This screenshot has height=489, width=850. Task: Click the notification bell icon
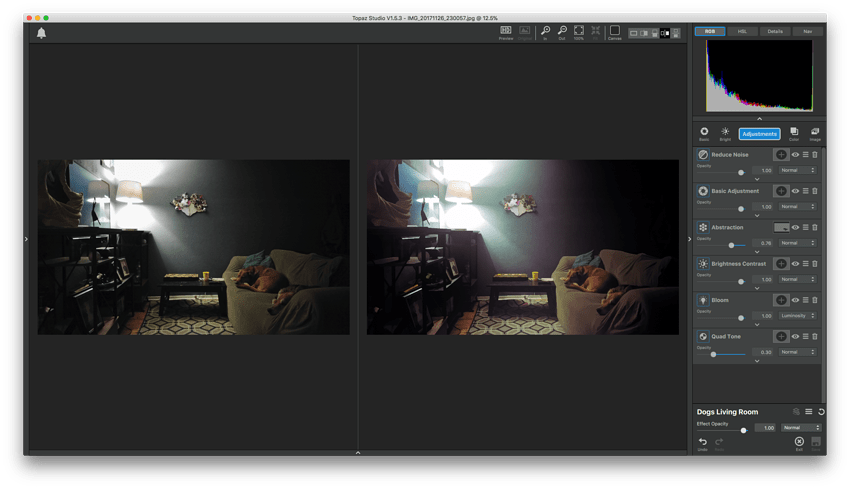click(42, 33)
